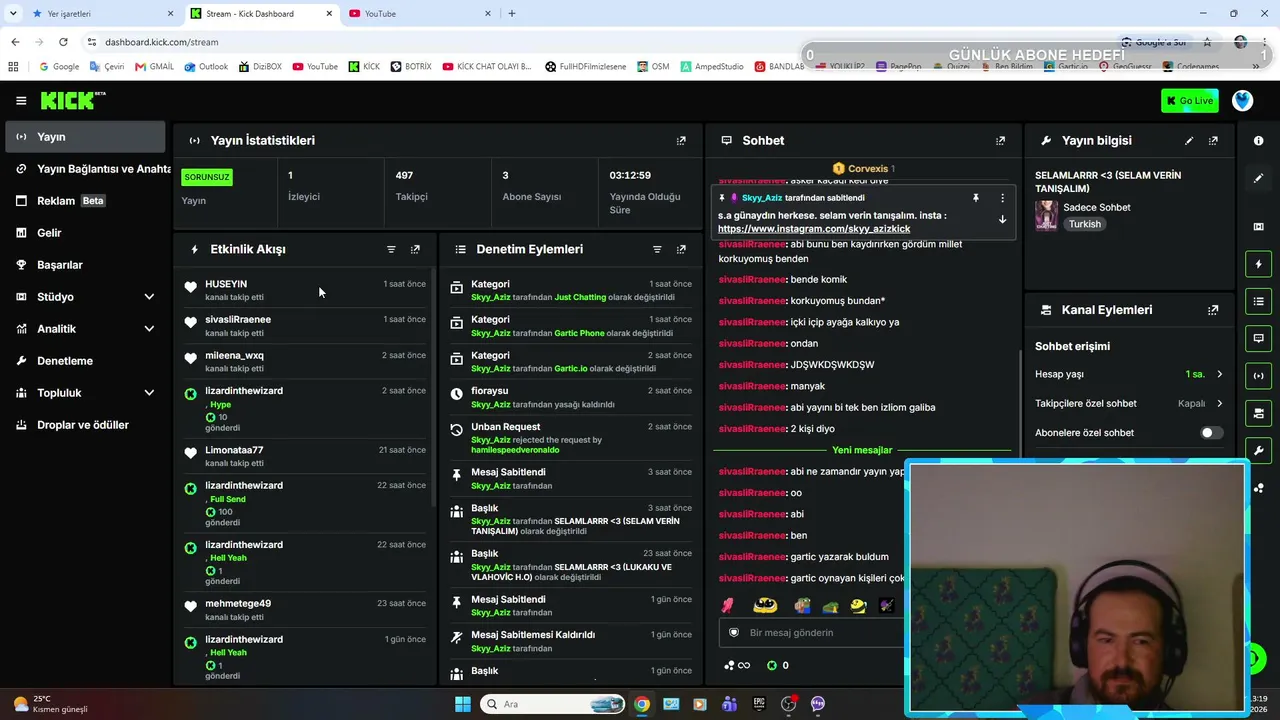This screenshot has width=1280, height=720.
Task: Edit stream info with the pencil icon
Action: (x=1189, y=141)
